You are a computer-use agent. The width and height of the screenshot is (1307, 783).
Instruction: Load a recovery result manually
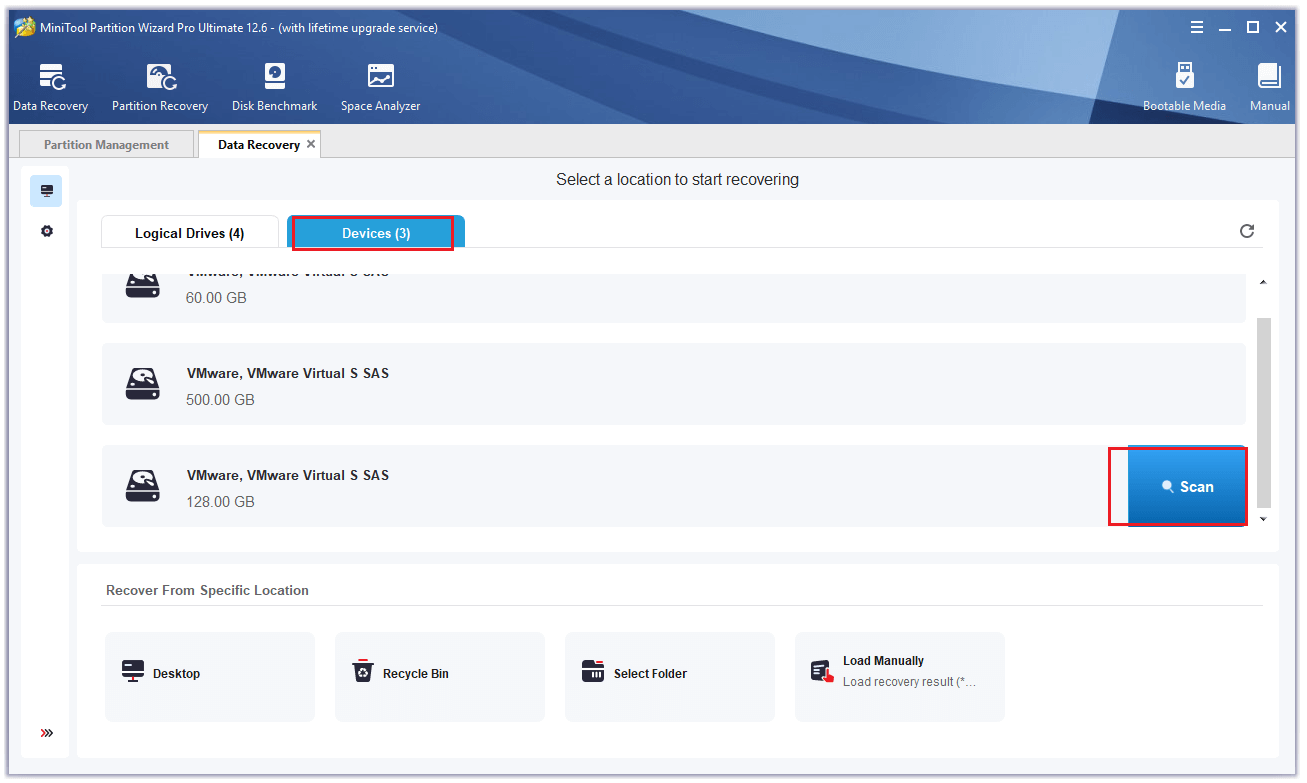900,677
